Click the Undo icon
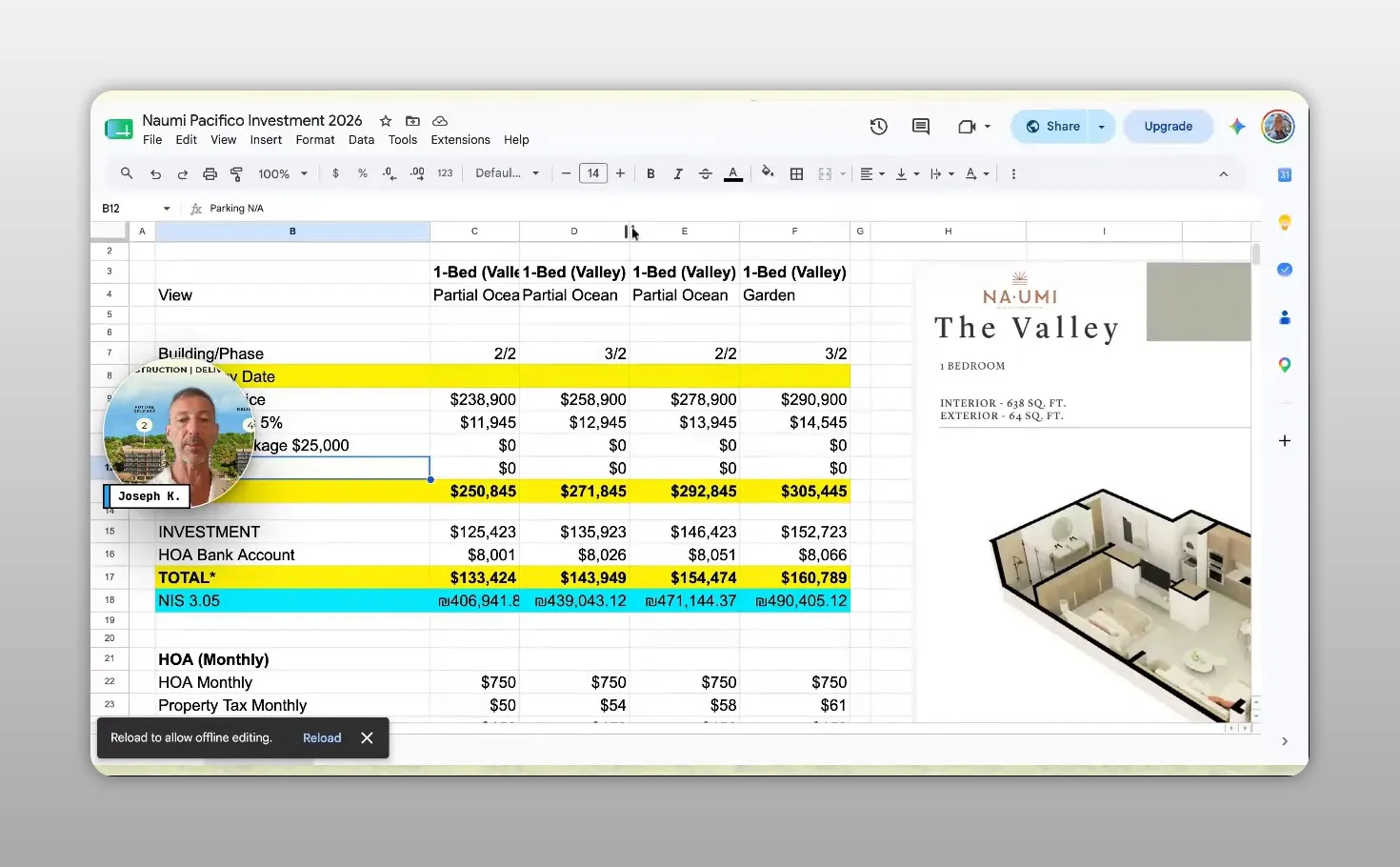The height and width of the screenshot is (867, 1400). (x=155, y=174)
